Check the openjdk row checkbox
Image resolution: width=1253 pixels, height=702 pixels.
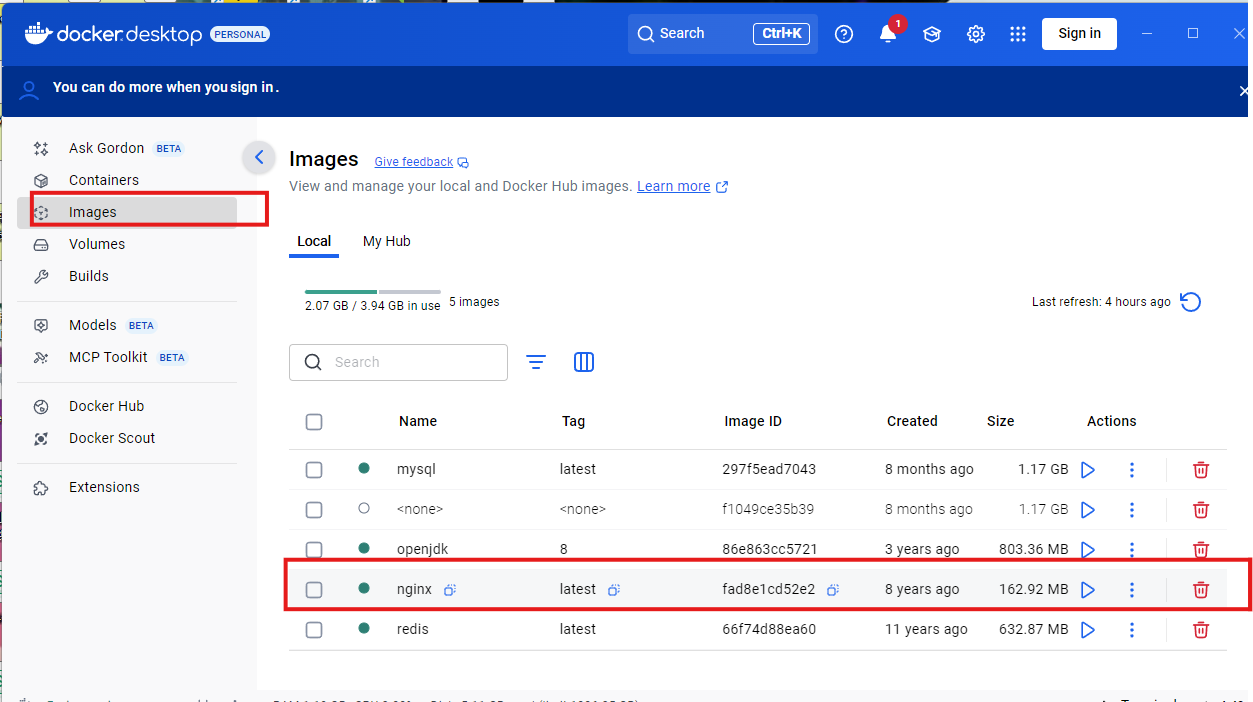[314, 550]
